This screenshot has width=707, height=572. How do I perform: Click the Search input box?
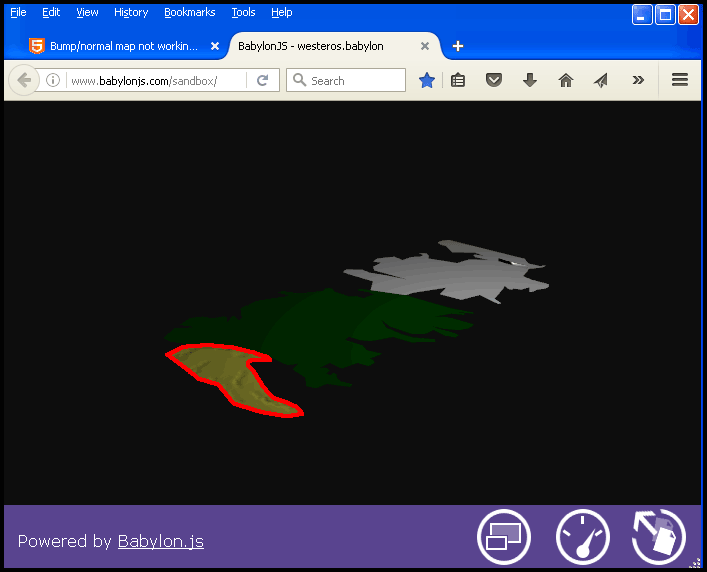click(346, 80)
